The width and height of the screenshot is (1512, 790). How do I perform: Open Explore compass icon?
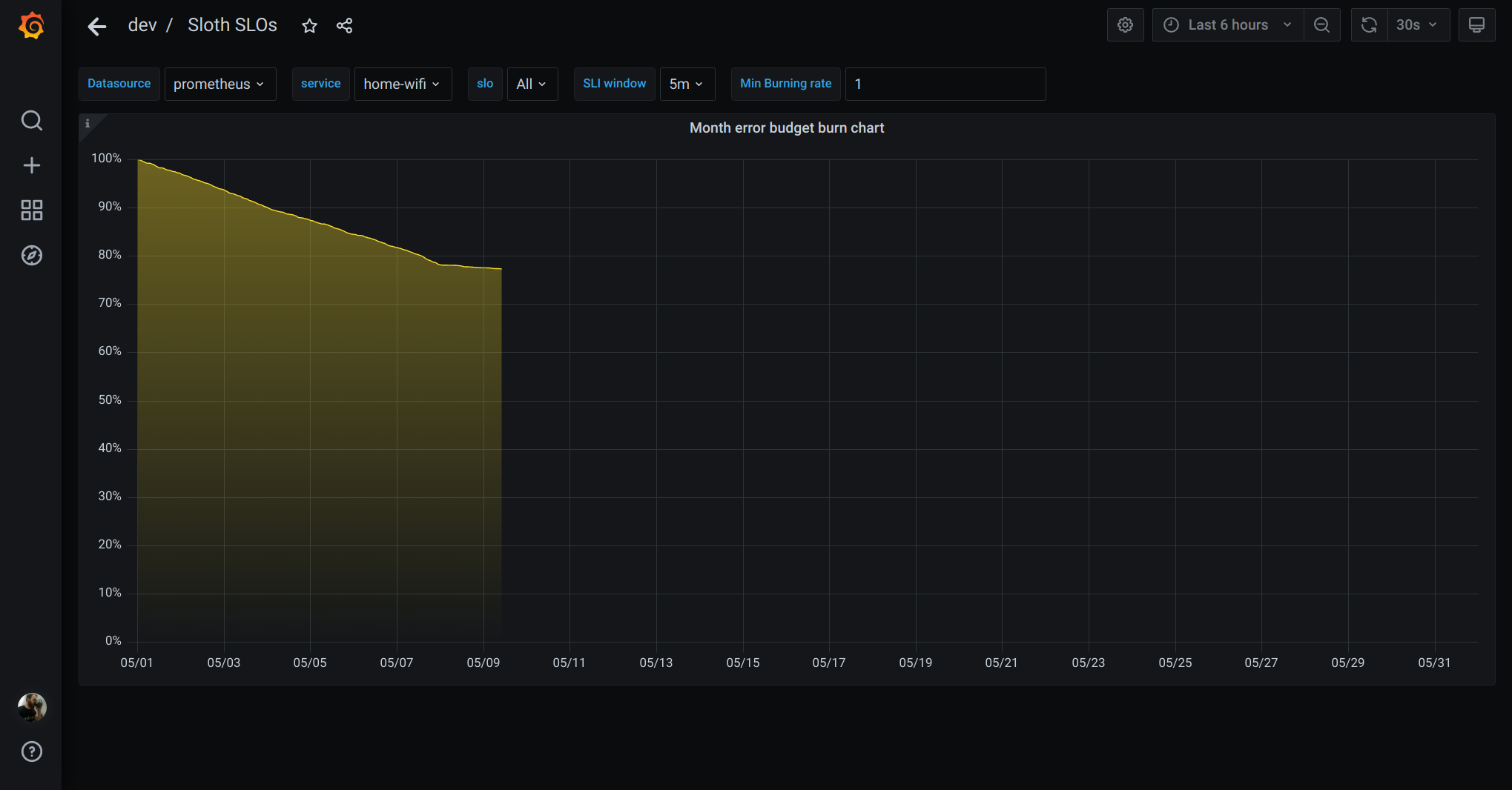coord(31,256)
